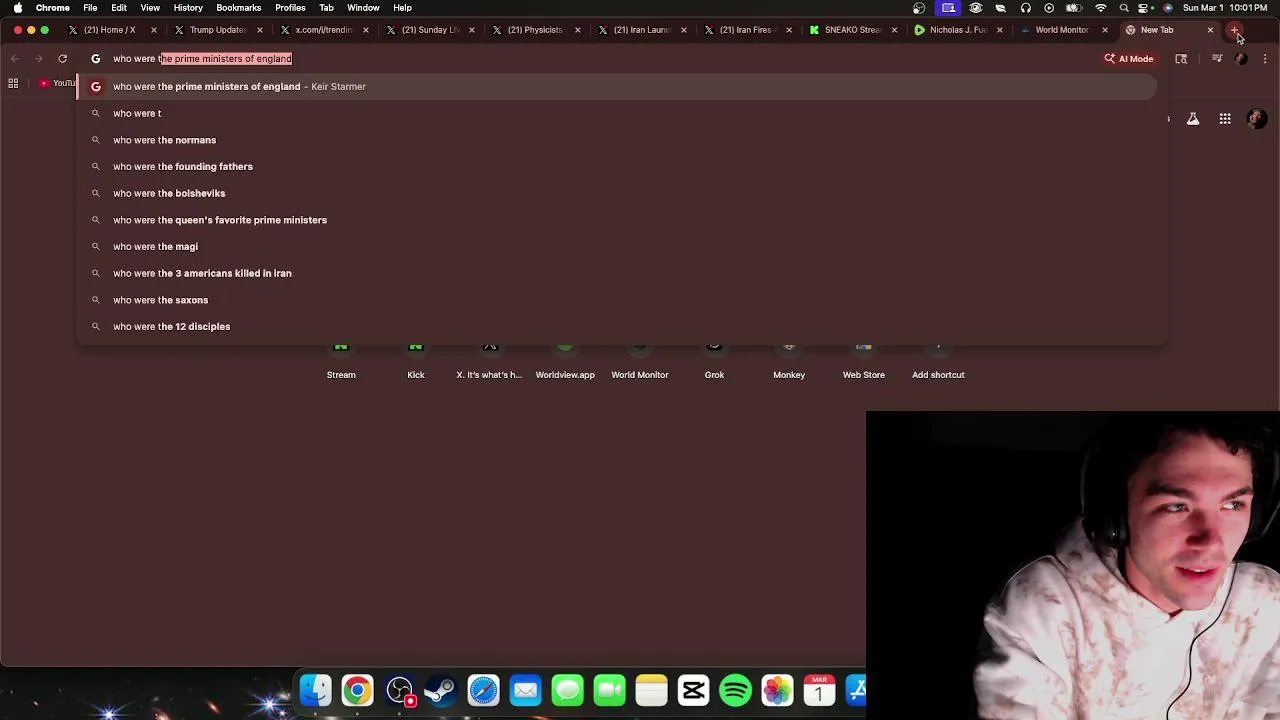Open the Profiles menu

click(x=290, y=8)
